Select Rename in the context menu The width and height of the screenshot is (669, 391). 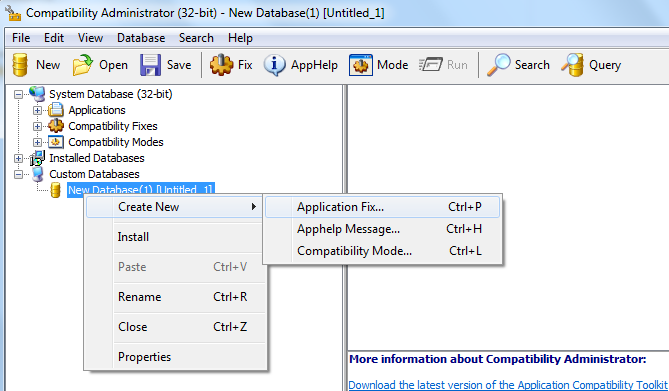pyautogui.click(x=176, y=297)
